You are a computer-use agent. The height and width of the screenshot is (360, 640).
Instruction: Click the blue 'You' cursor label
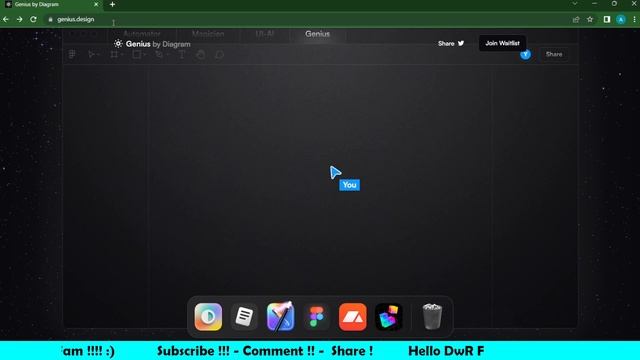point(349,185)
